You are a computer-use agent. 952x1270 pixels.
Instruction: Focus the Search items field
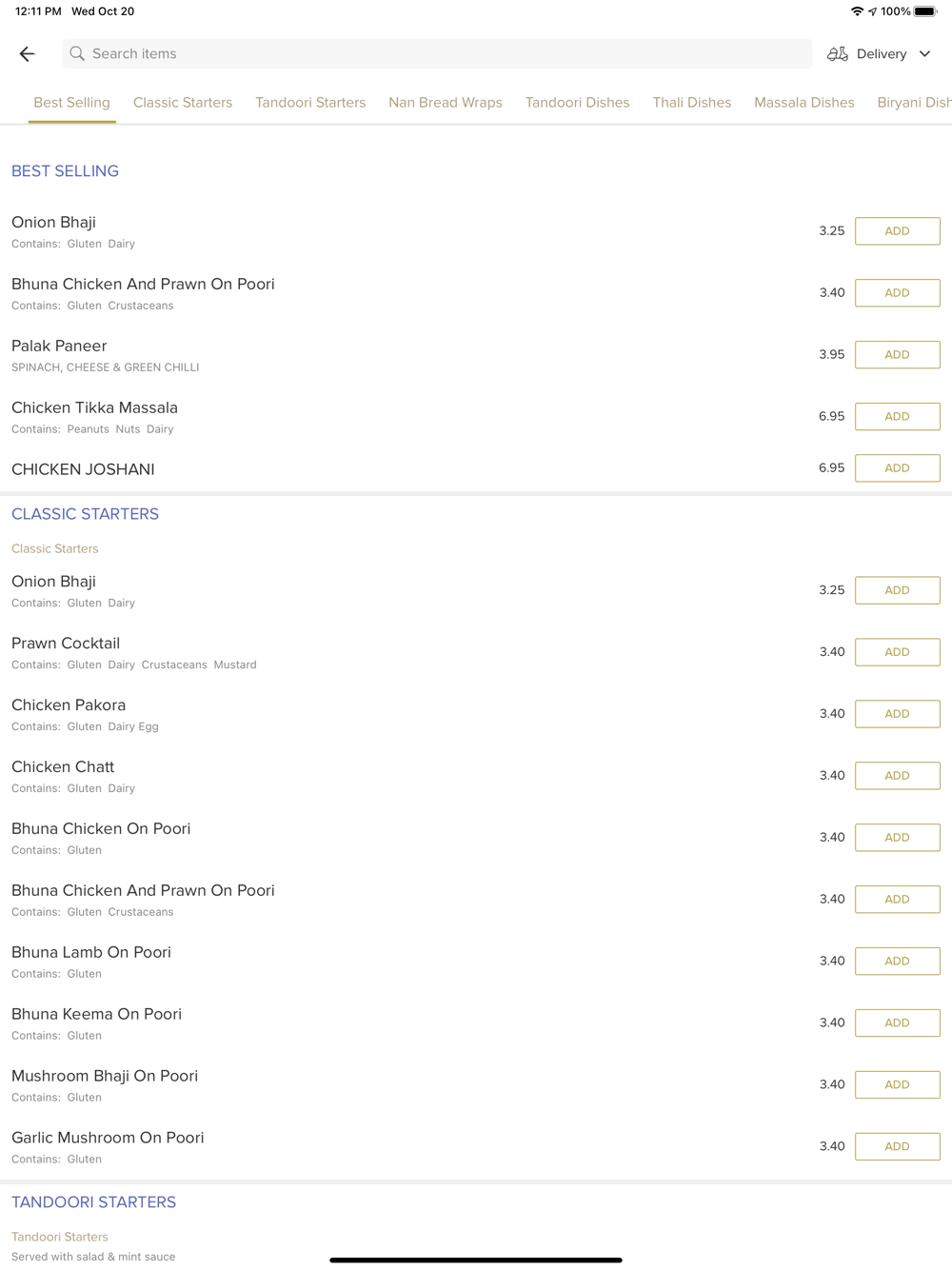438,54
